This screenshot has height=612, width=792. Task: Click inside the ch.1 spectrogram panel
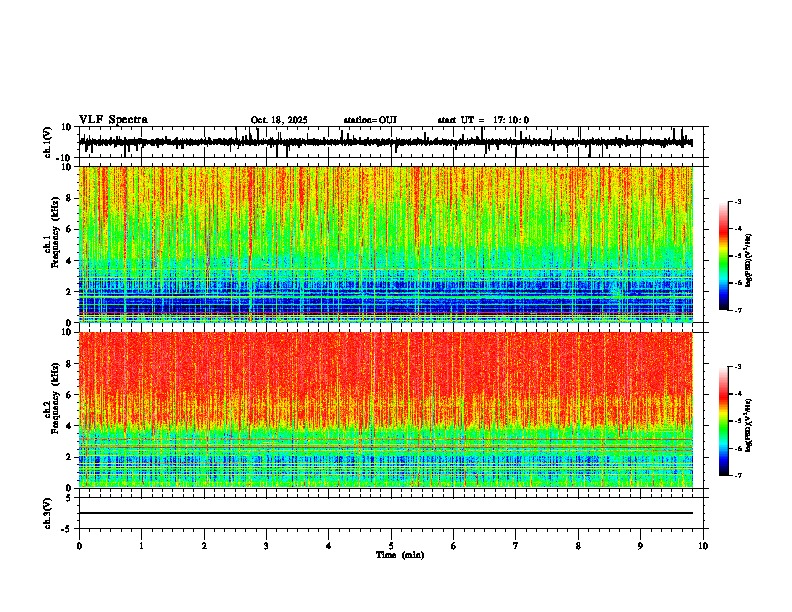click(386, 244)
